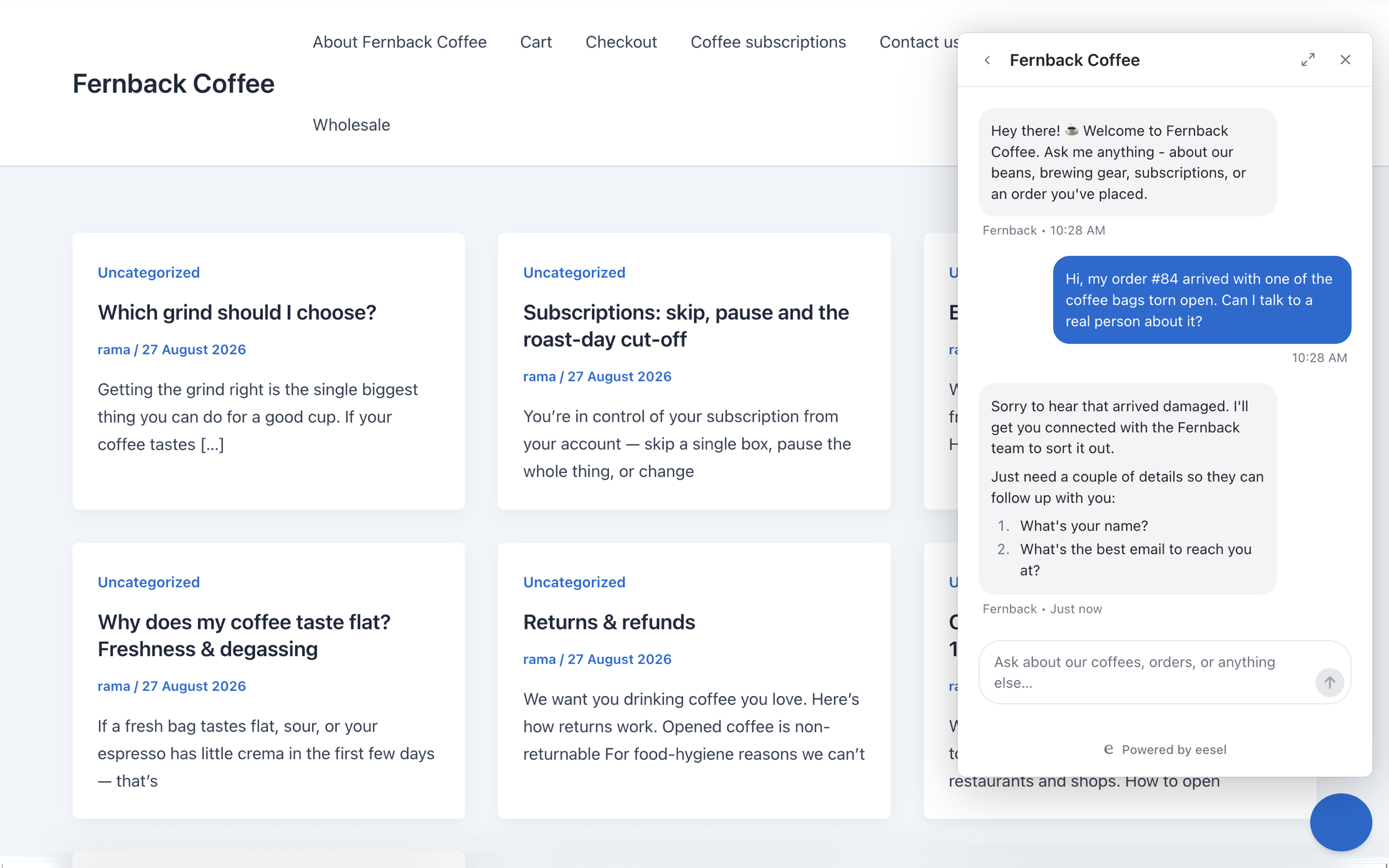Open the Why does my coffee taste flat post
This screenshot has width=1389, height=868.
(x=244, y=635)
